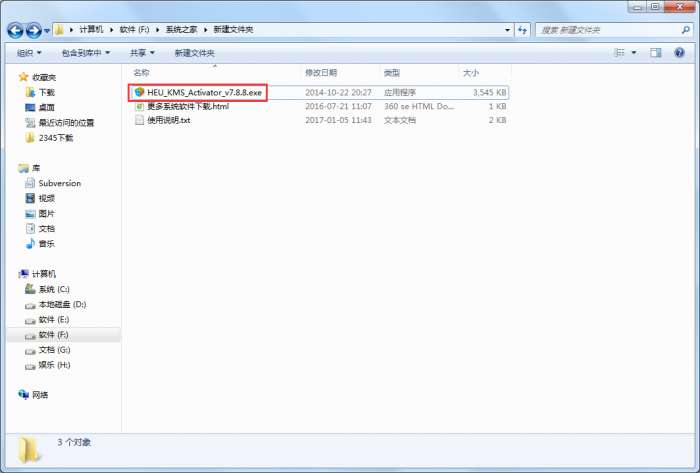
Task: Open the view options dropdown arrow
Action: (633, 53)
